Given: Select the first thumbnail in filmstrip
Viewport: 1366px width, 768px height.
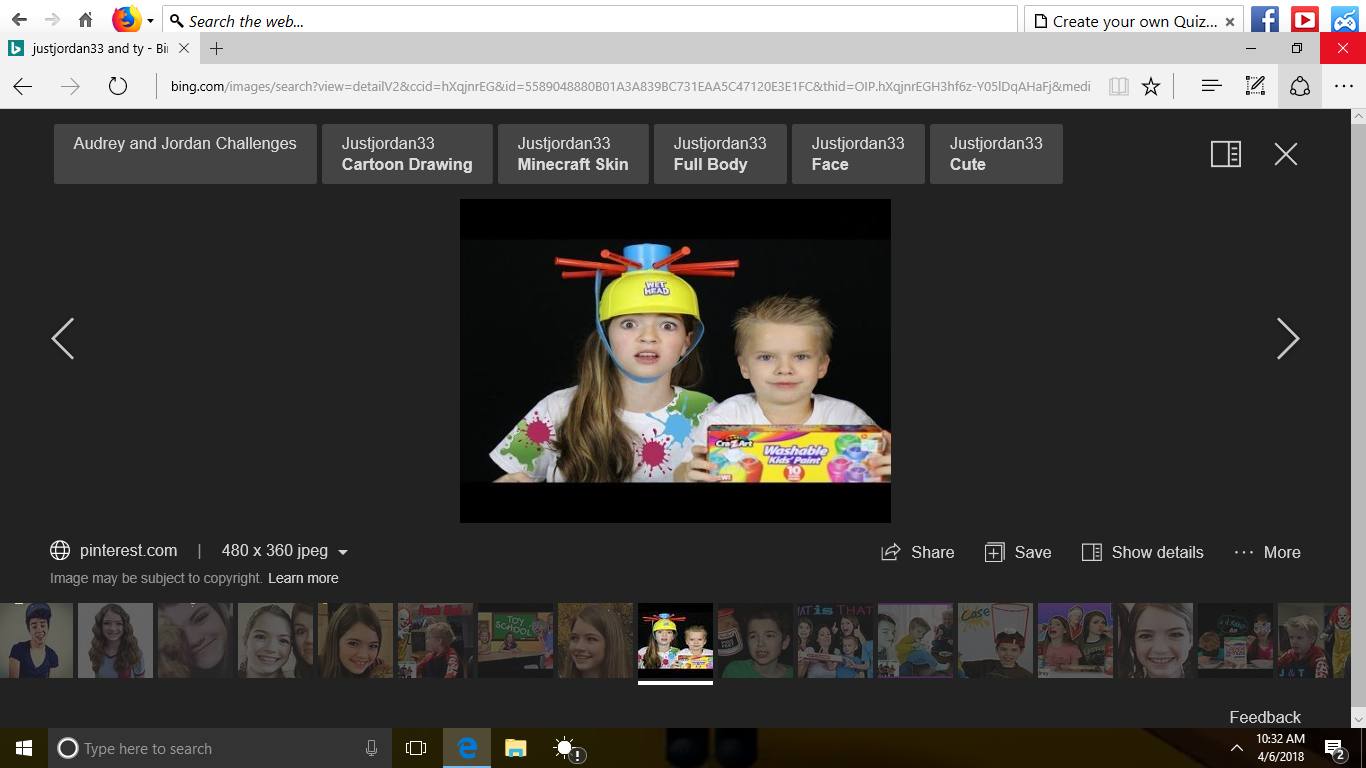Looking at the screenshot, I should (36, 640).
